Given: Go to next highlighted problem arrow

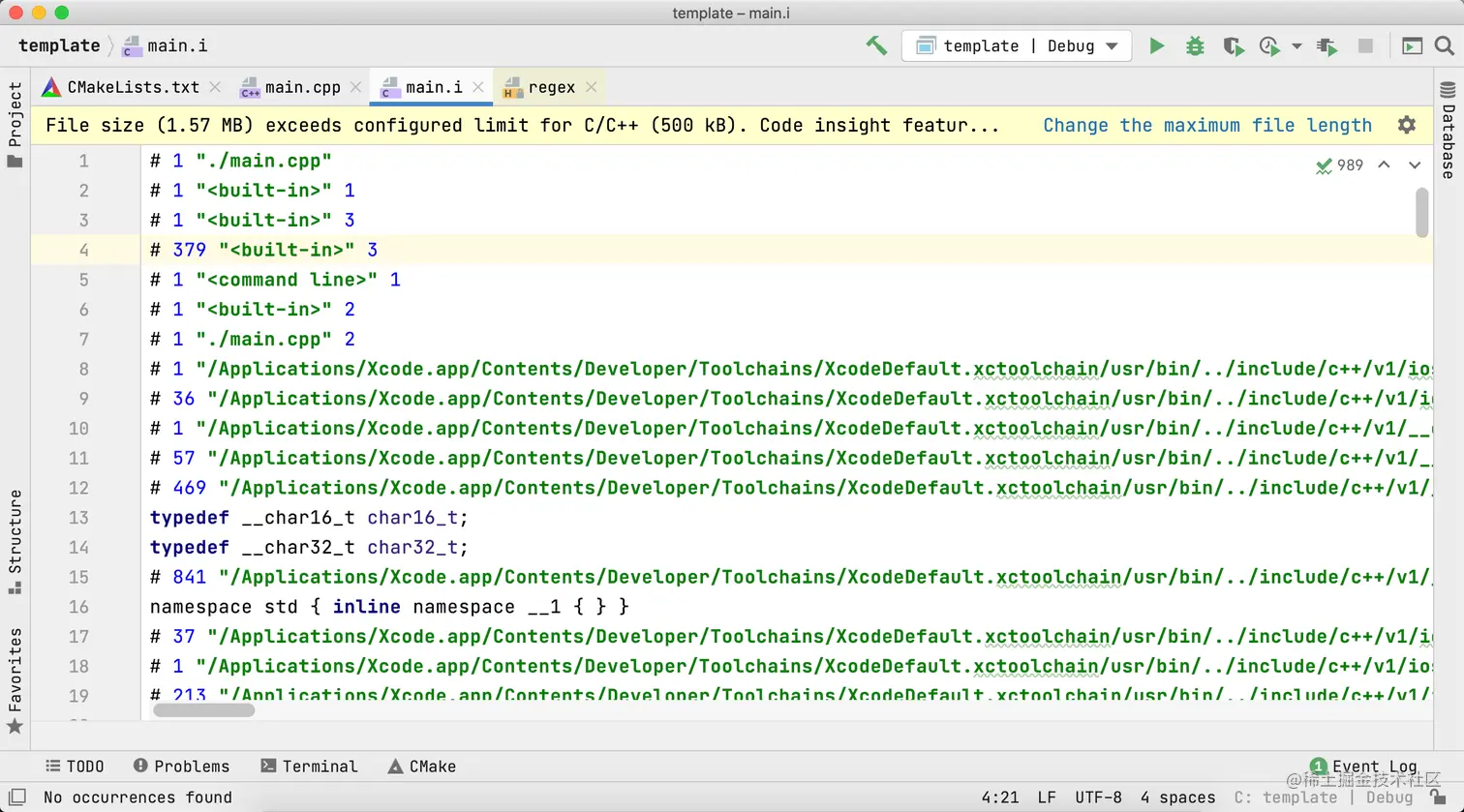Looking at the screenshot, I should pyautogui.click(x=1415, y=165).
